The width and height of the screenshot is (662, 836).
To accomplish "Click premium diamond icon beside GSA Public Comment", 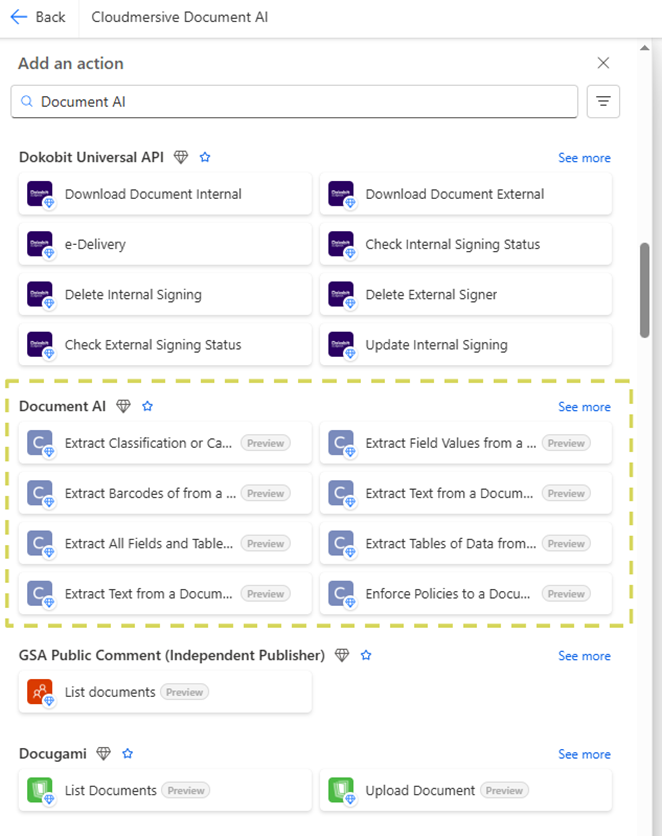I will (342, 655).
